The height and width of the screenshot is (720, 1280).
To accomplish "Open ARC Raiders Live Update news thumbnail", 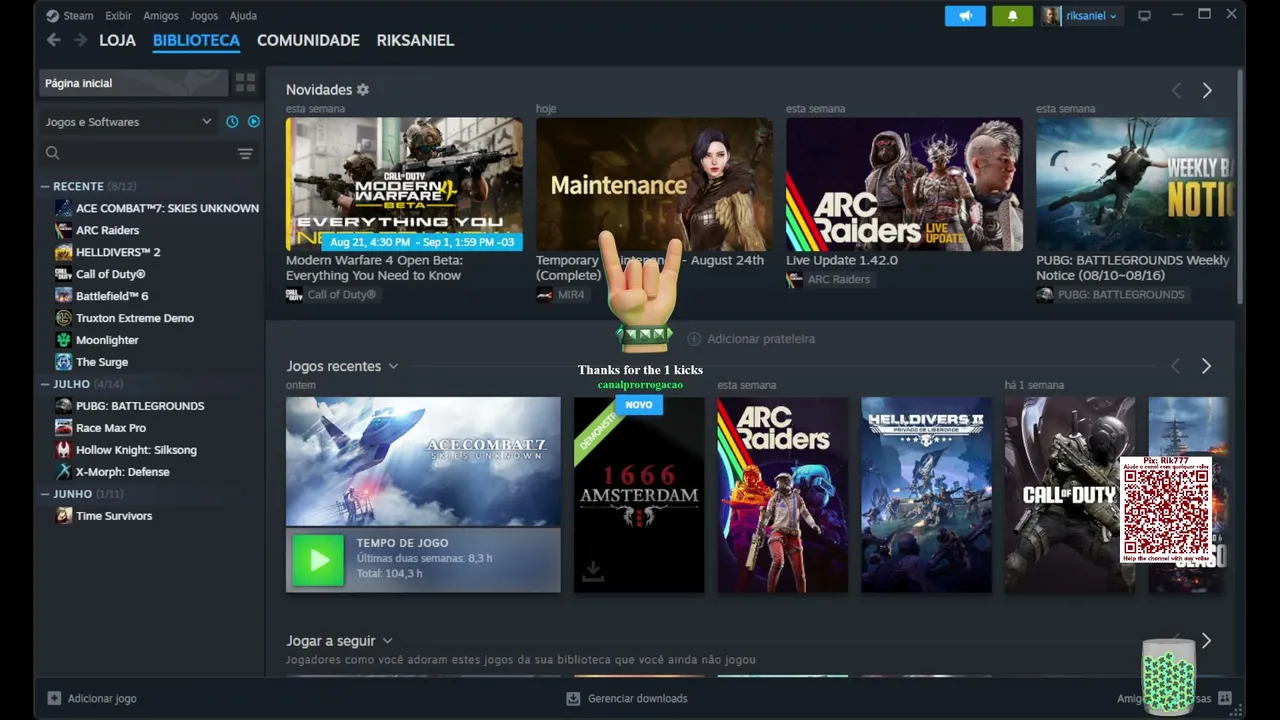I will click(904, 184).
